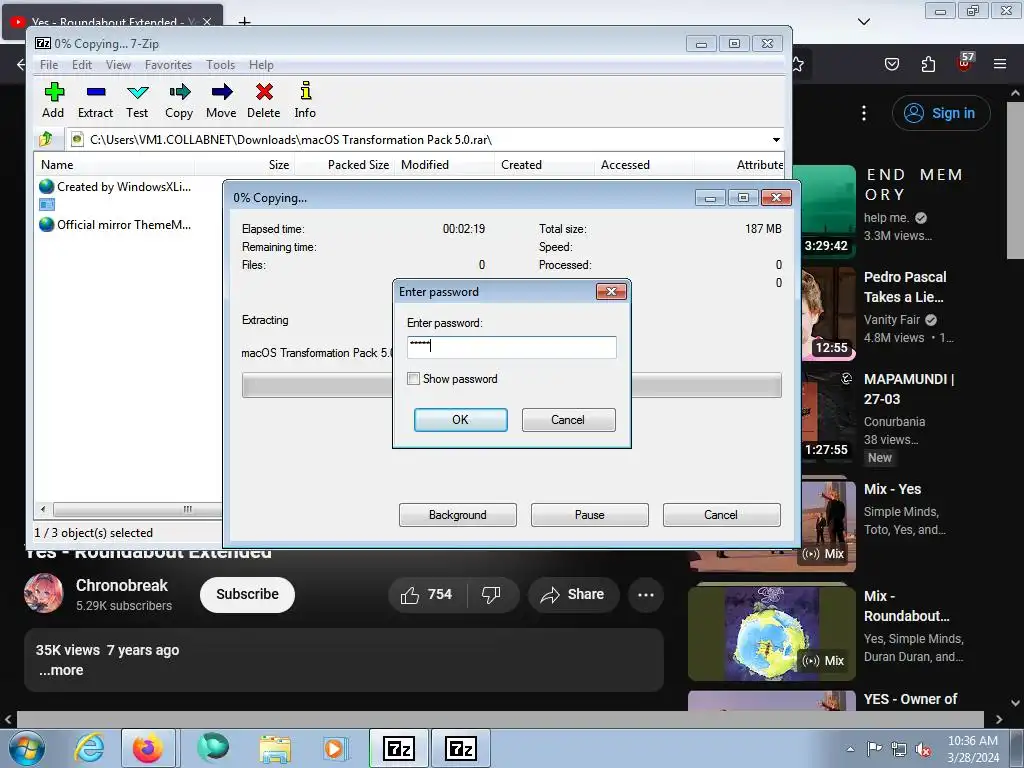This screenshot has height=768, width=1024.
Task: Click inside the Enter password field
Action: click(511, 347)
